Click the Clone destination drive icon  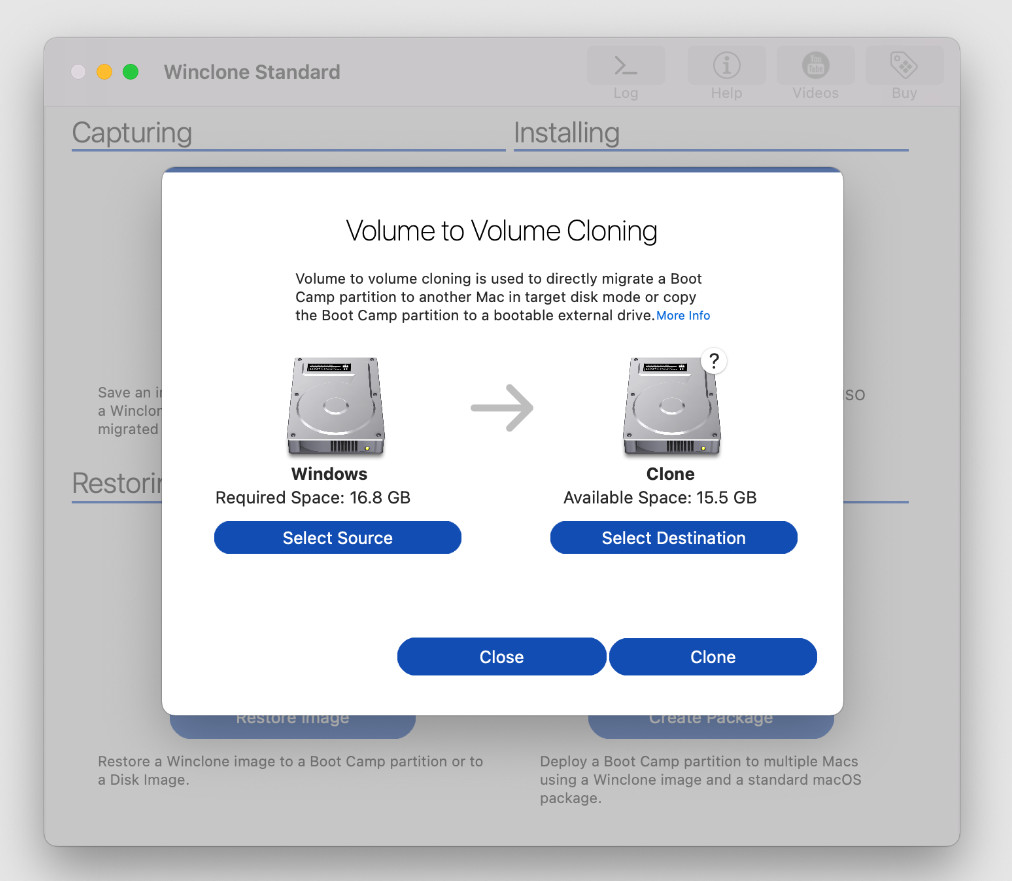[671, 407]
